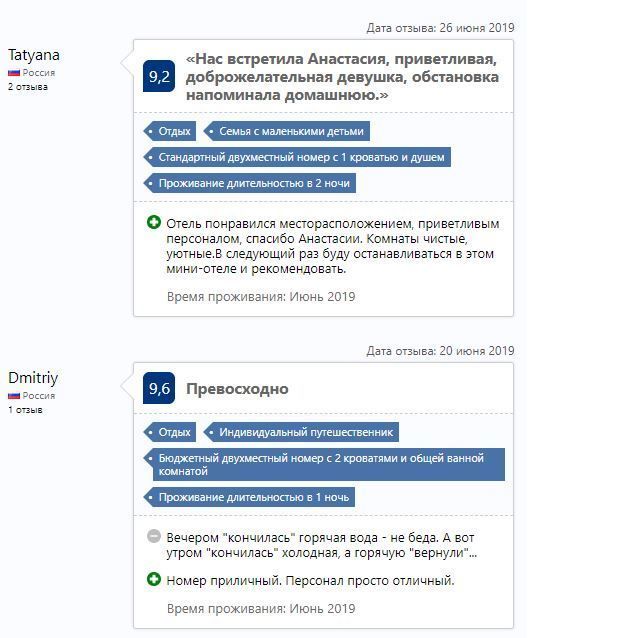Select the 'Стандартный двухместный номер' room tag
This screenshot has width=638, height=638.
[297, 157]
